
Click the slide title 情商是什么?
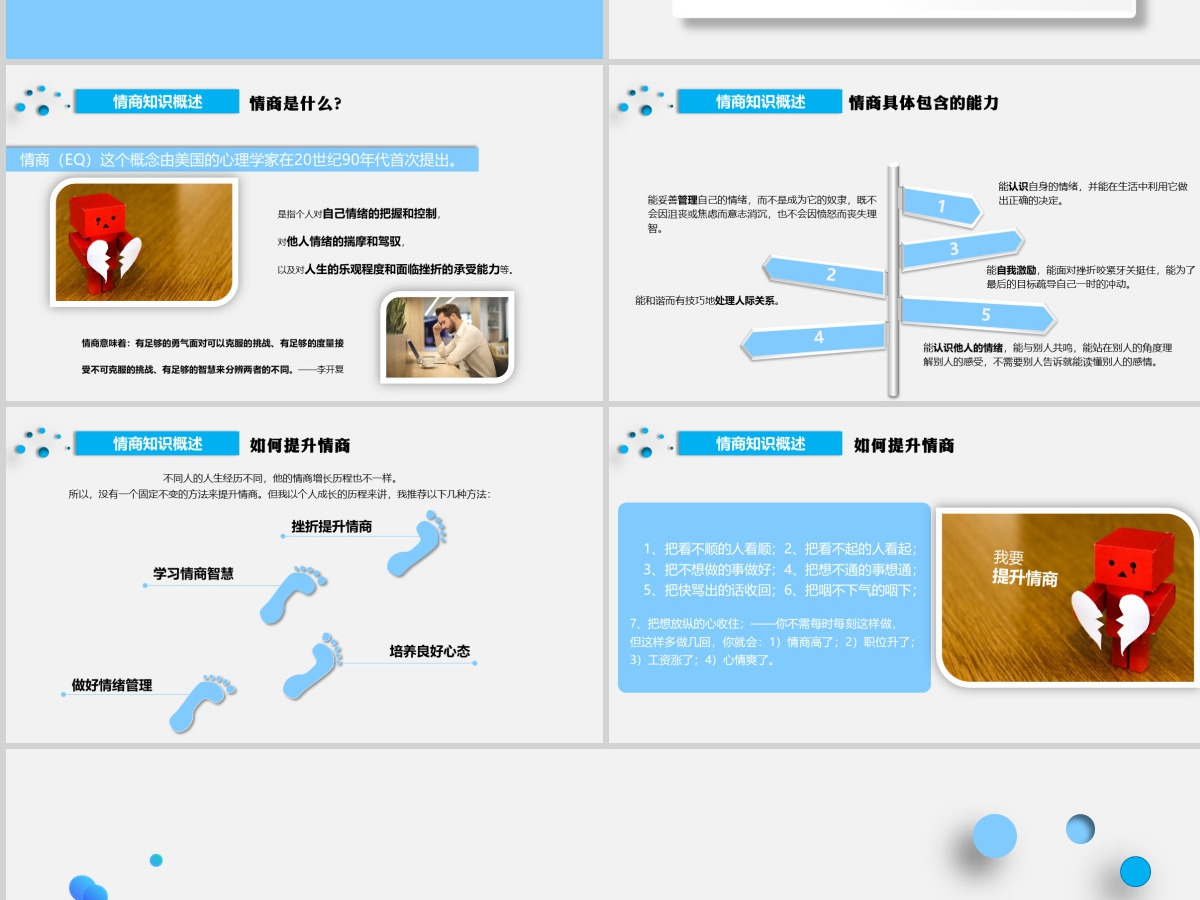[295, 102]
